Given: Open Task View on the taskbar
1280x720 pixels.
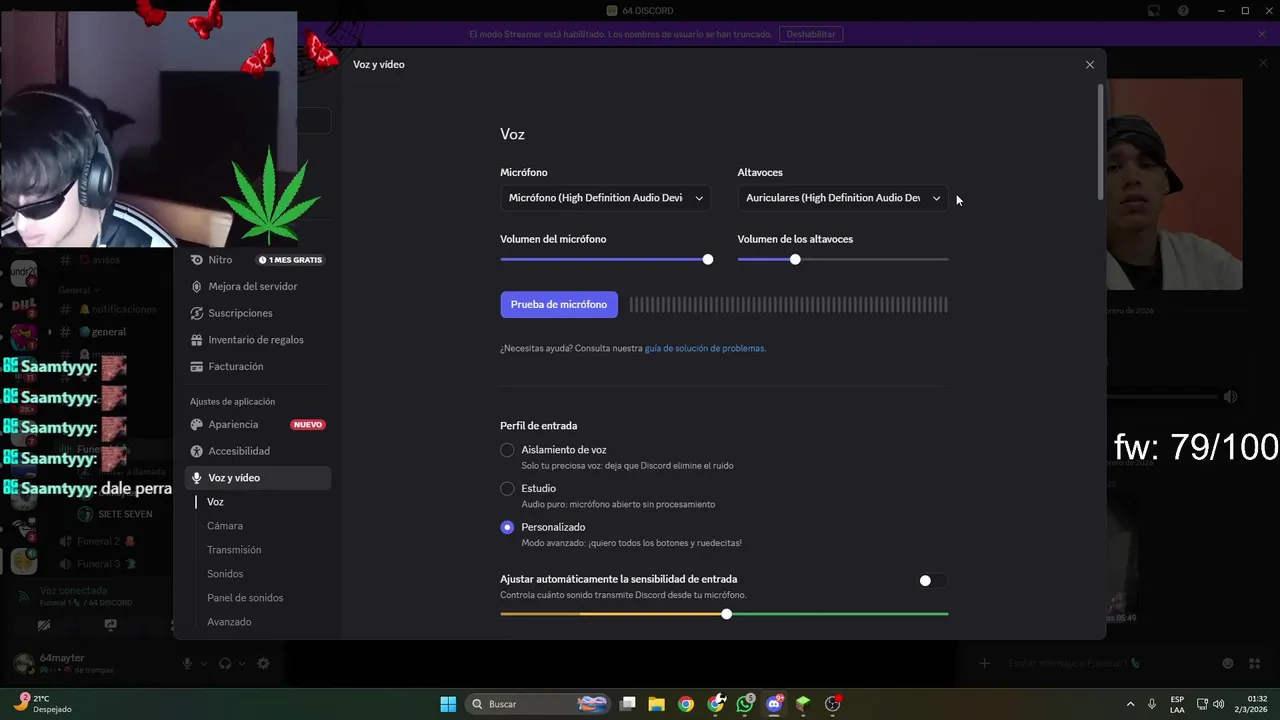Looking at the screenshot, I should click(x=628, y=704).
